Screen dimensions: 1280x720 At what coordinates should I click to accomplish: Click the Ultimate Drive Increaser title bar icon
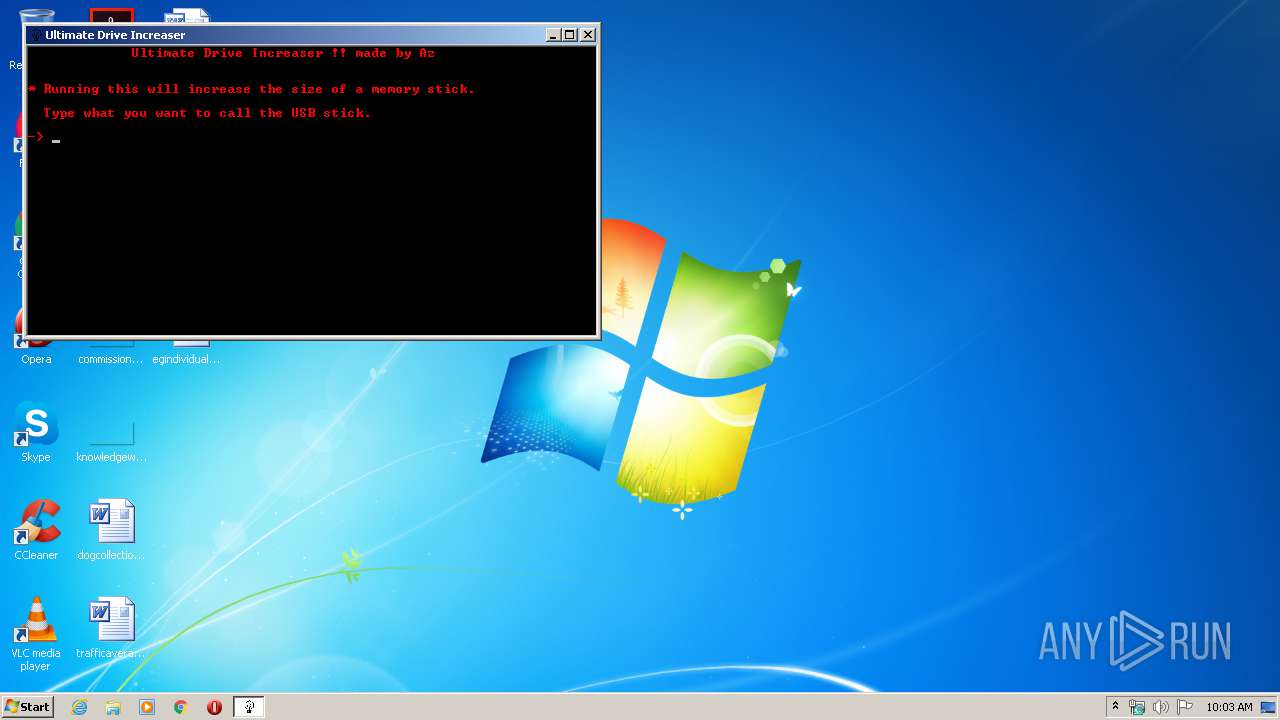pyautogui.click(x=36, y=35)
